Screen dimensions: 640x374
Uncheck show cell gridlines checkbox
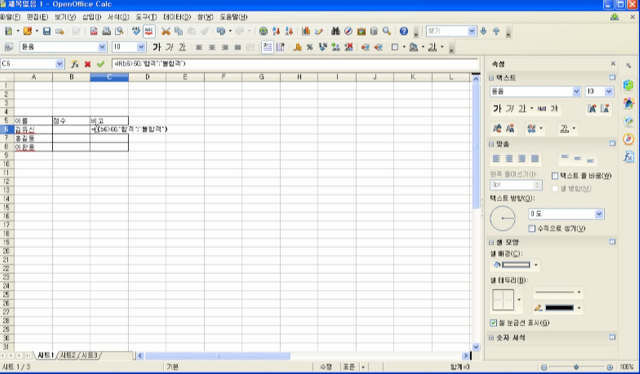[493, 323]
